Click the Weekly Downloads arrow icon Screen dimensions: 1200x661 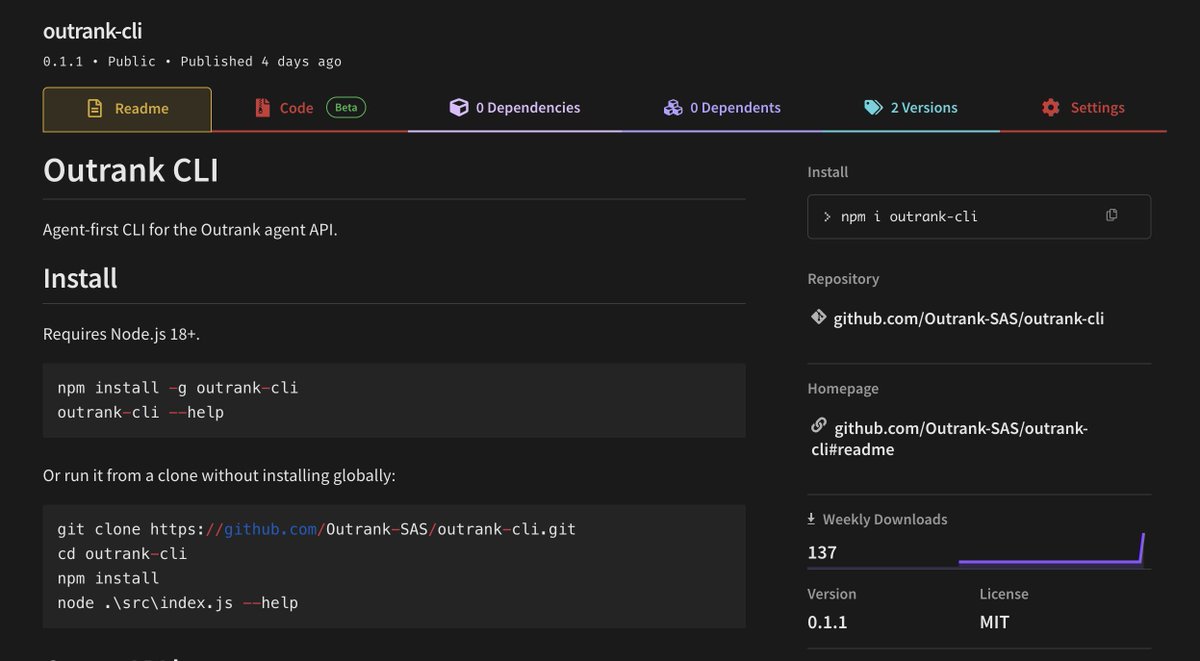click(811, 519)
